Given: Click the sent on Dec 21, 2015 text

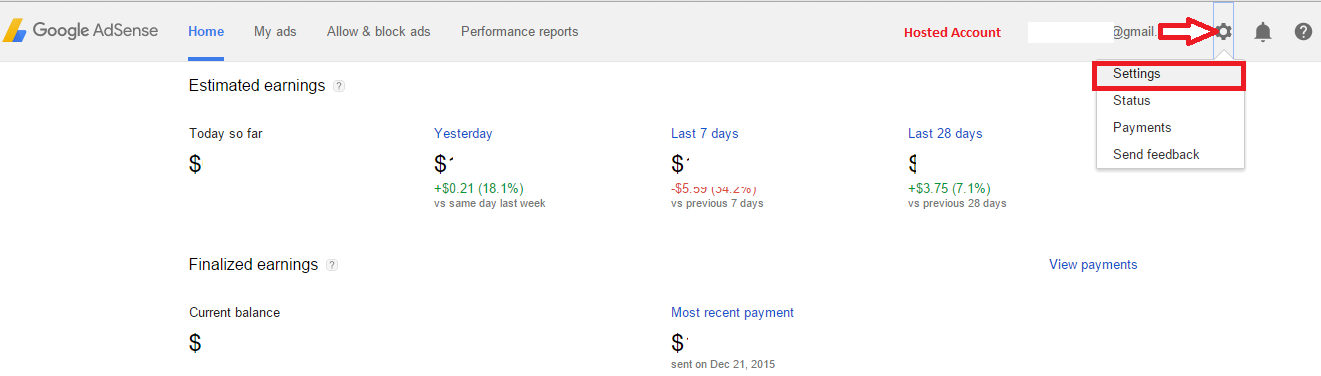Looking at the screenshot, I should (723, 364).
